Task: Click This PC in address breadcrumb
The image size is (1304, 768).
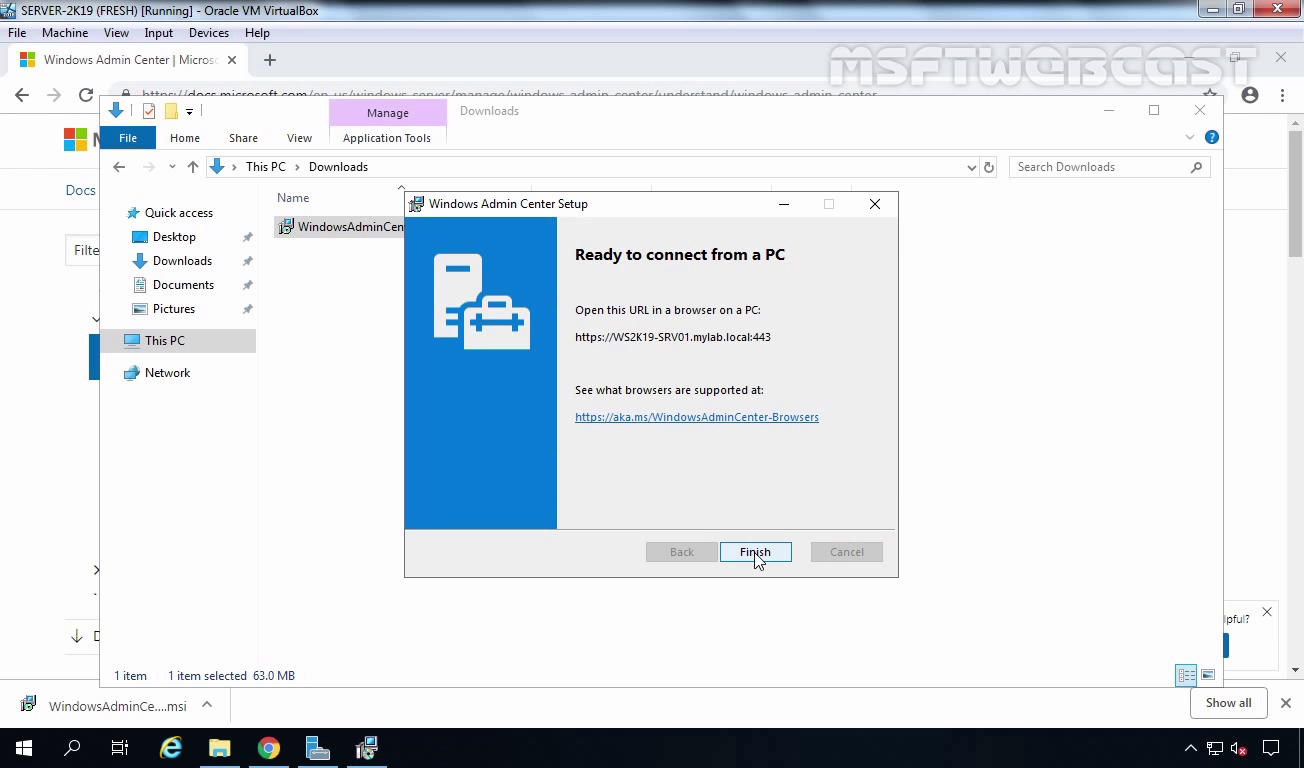Action: (x=265, y=167)
